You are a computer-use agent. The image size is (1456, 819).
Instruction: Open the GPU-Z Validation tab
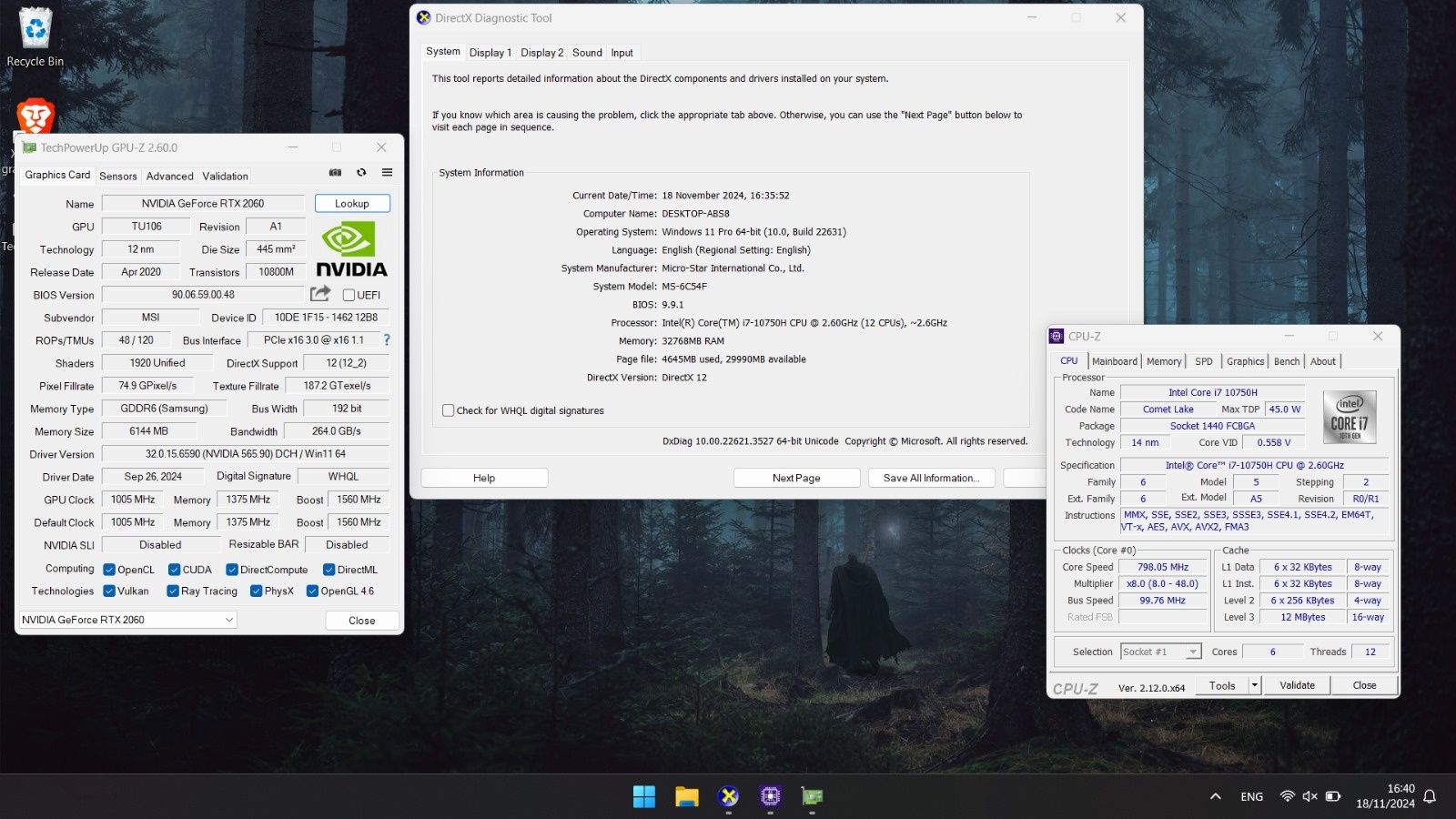[x=225, y=176]
